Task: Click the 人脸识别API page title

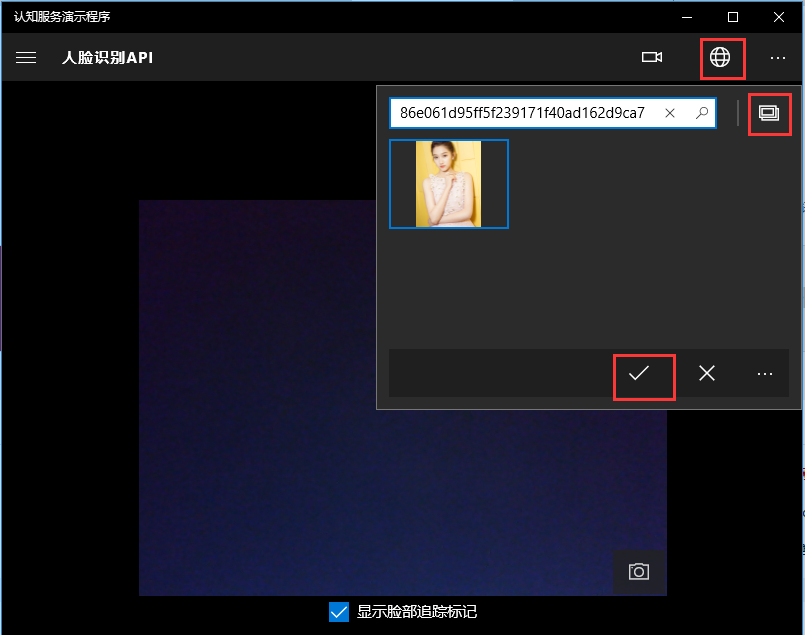Action: click(x=107, y=58)
